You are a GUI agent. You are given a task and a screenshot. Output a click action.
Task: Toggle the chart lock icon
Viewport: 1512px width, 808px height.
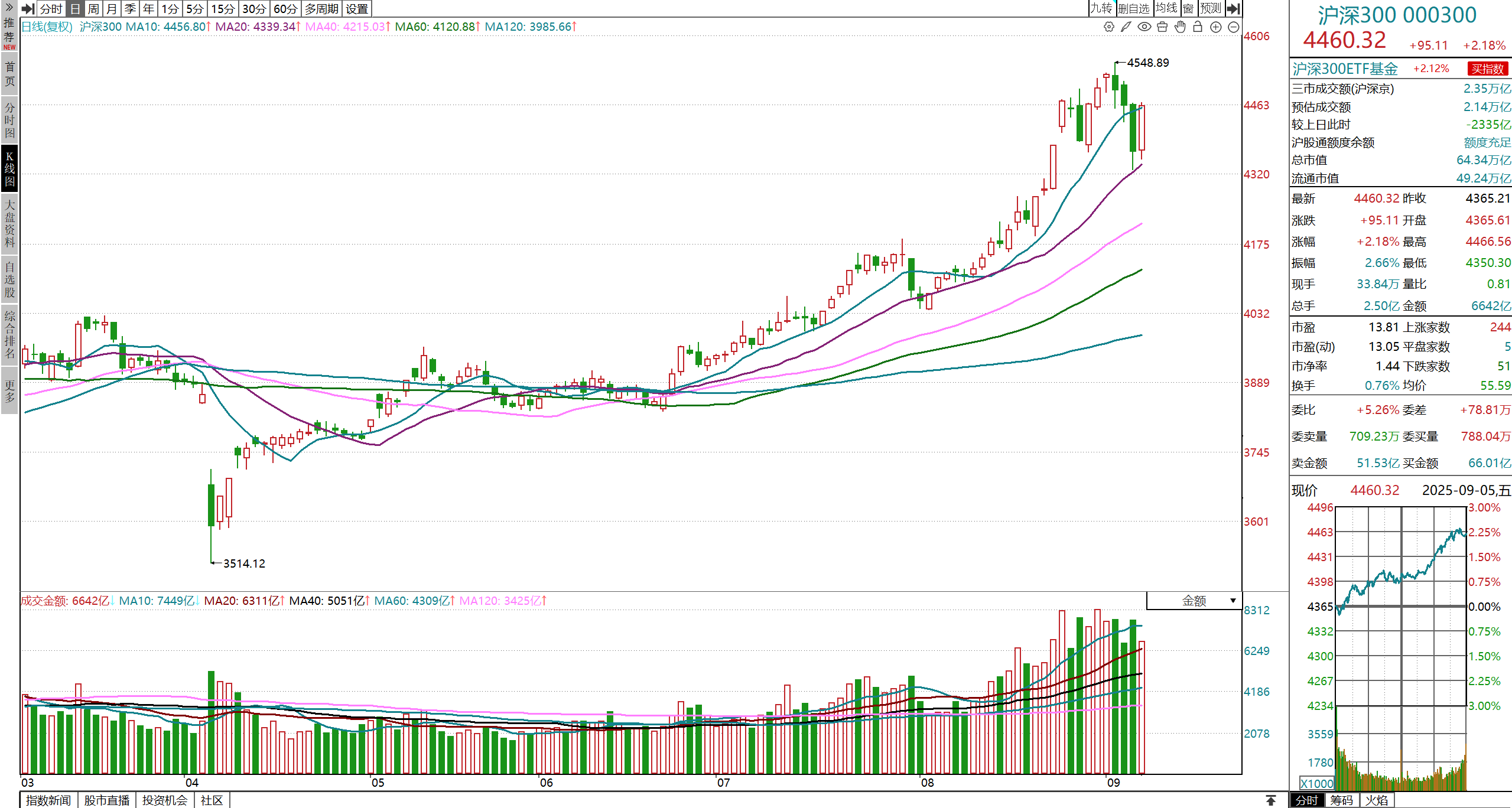(1198, 27)
